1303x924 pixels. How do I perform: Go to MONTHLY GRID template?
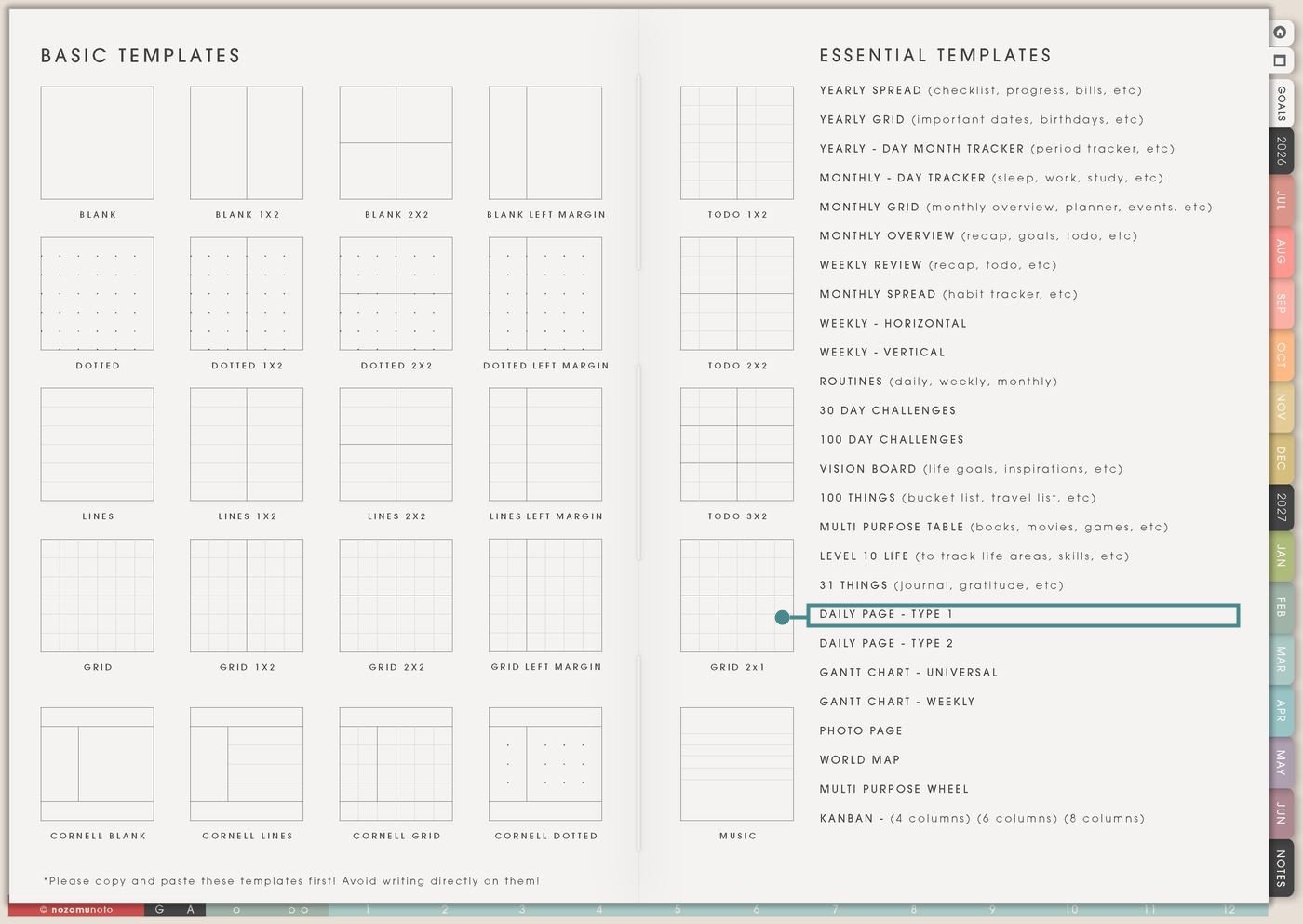click(1015, 207)
